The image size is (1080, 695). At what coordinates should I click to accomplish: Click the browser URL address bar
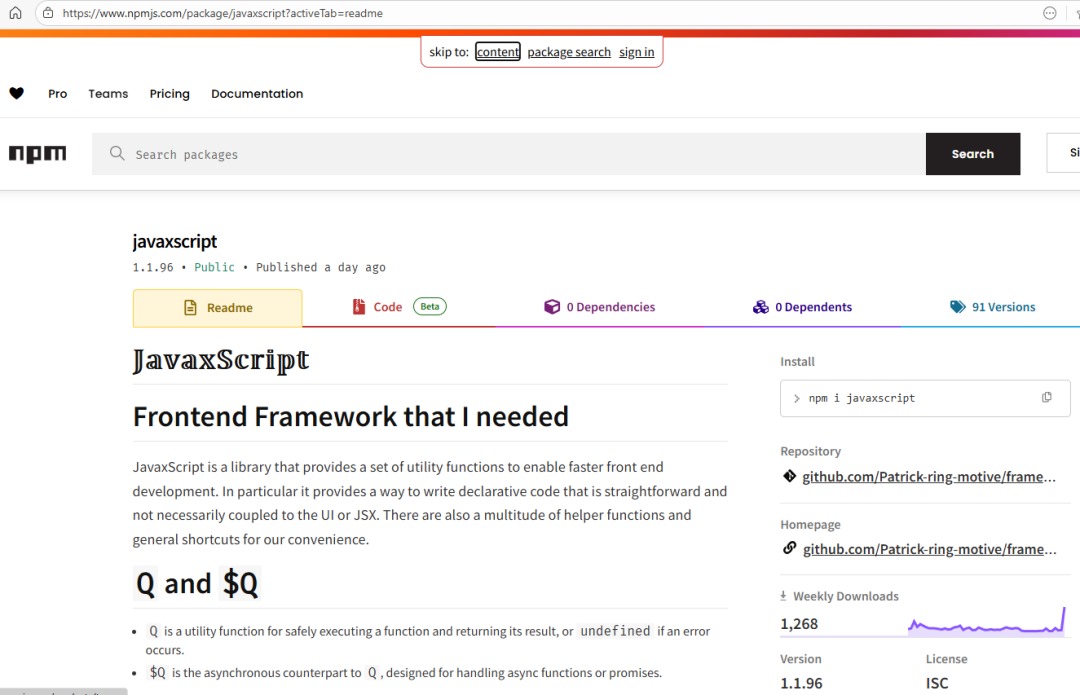pyautogui.click(x=537, y=13)
